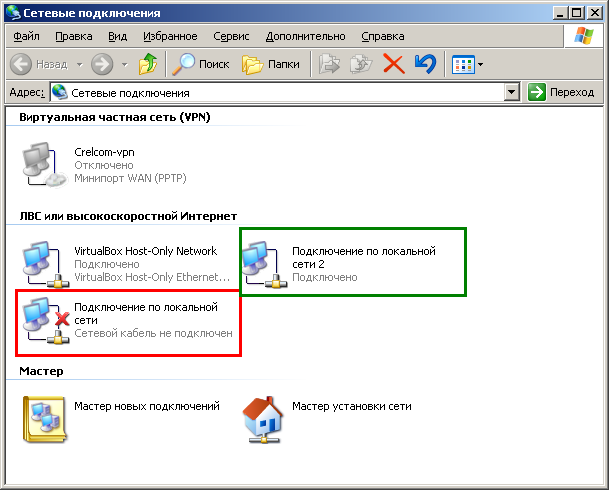Open Search (Поиск) magnifier tool

click(x=202, y=64)
